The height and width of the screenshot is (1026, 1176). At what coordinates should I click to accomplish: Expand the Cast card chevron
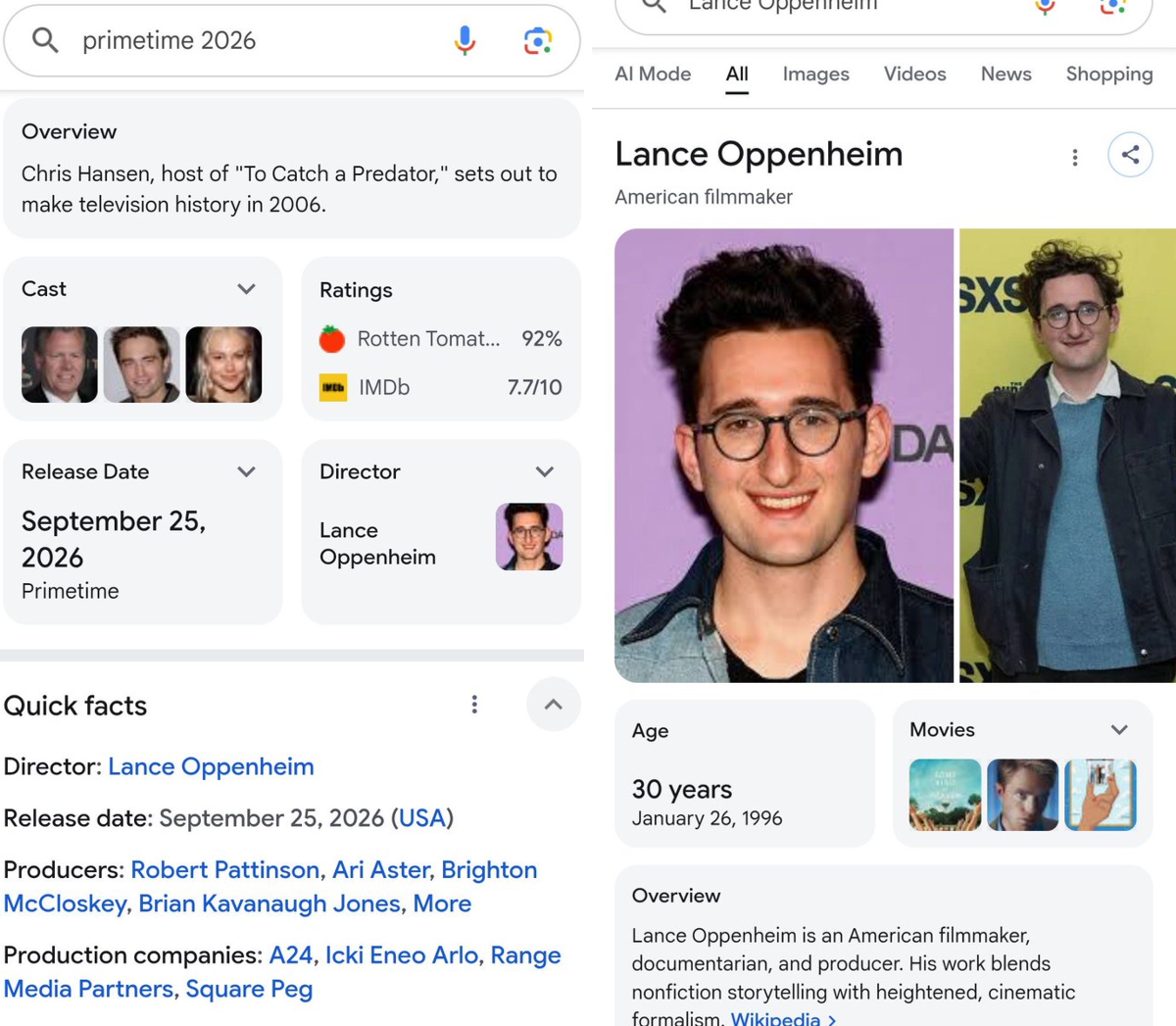pos(247,289)
